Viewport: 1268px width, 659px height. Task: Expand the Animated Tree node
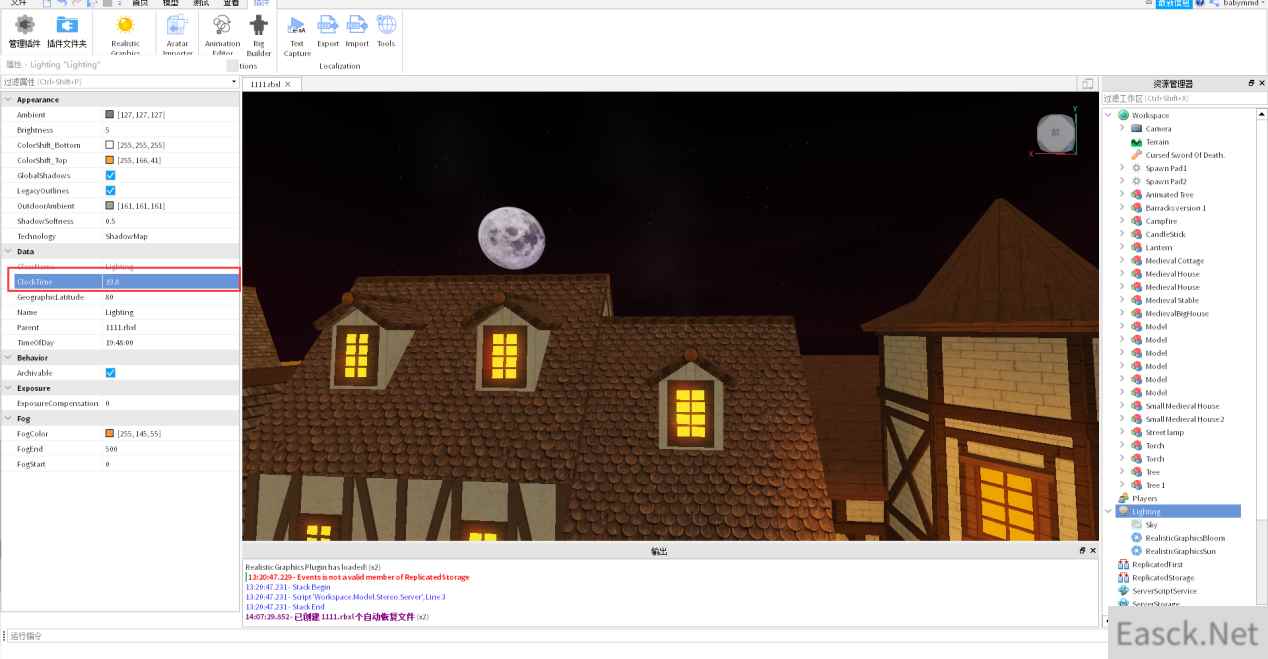[x=1122, y=195]
